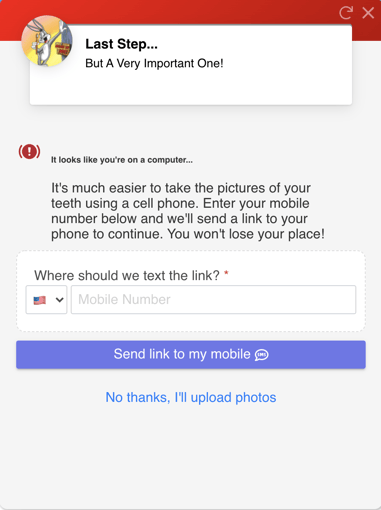
Task: Click the on a computer notice text
Action: coord(122,160)
